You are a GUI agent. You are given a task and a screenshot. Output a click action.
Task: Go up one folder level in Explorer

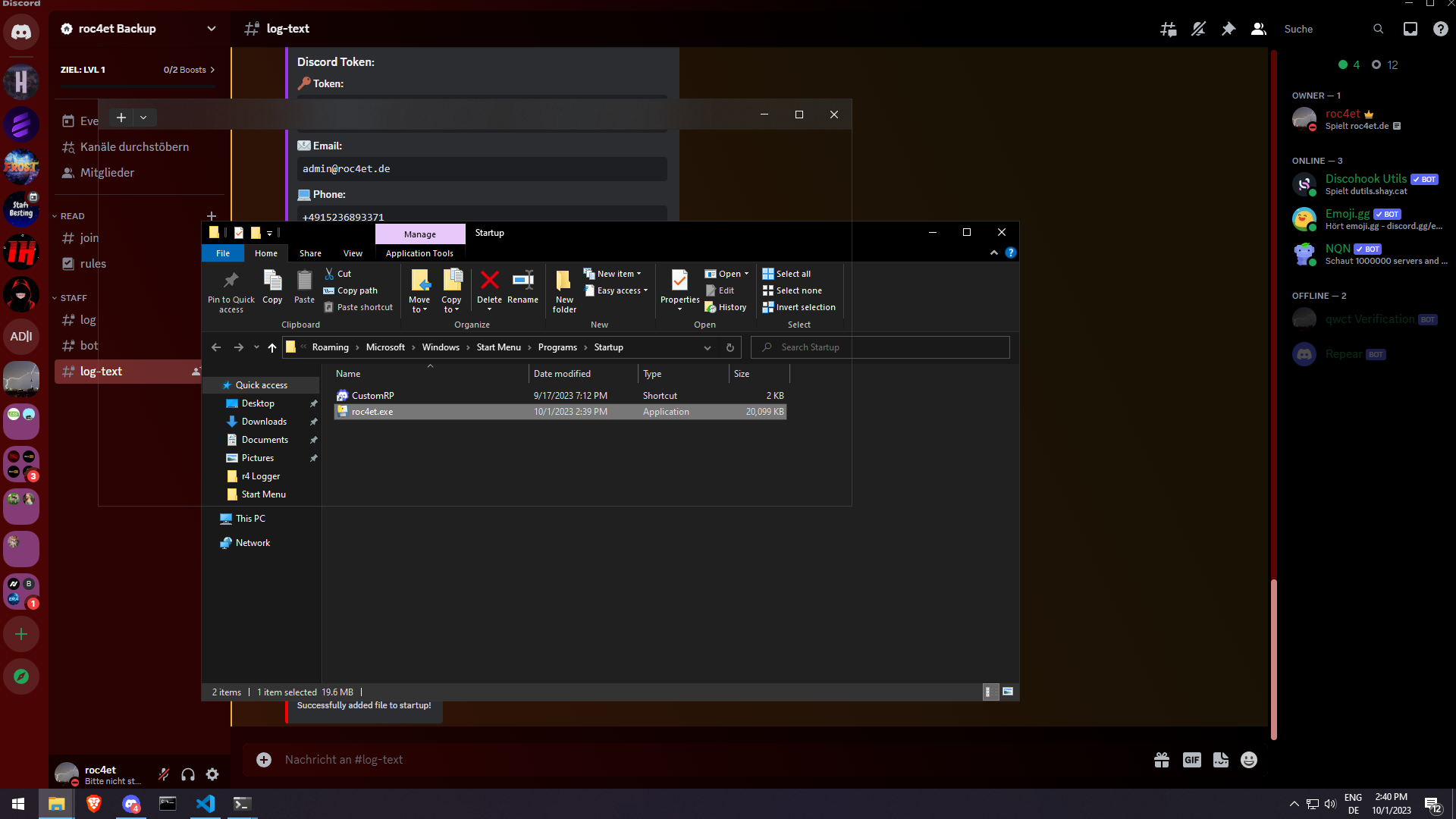point(272,347)
